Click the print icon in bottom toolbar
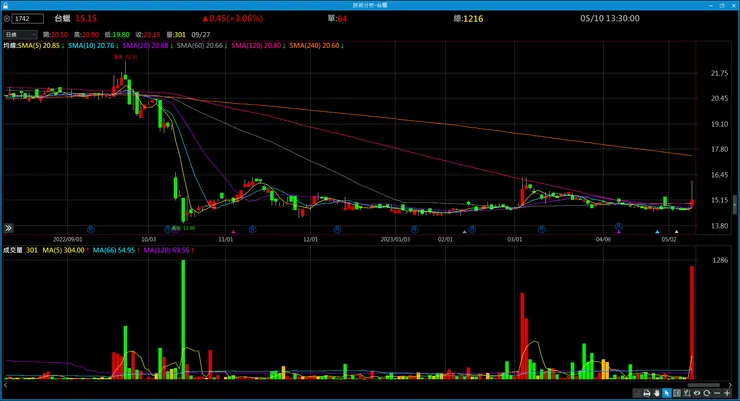Image resolution: width=740 pixels, height=401 pixels. [x=647, y=393]
